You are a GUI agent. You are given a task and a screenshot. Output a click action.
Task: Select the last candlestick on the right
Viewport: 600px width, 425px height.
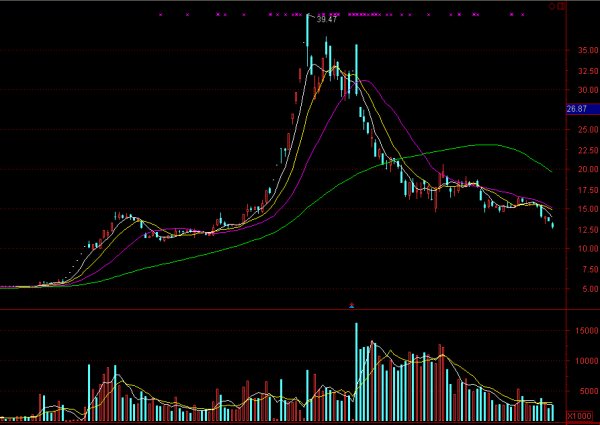[x=553, y=225]
